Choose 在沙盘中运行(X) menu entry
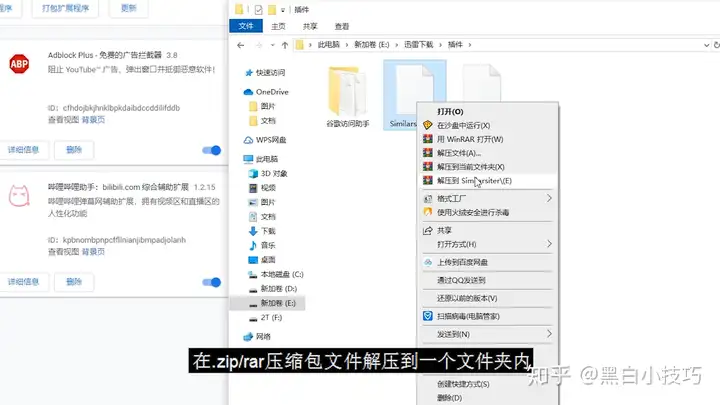Screen dimensions: 720x405 click(487, 125)
